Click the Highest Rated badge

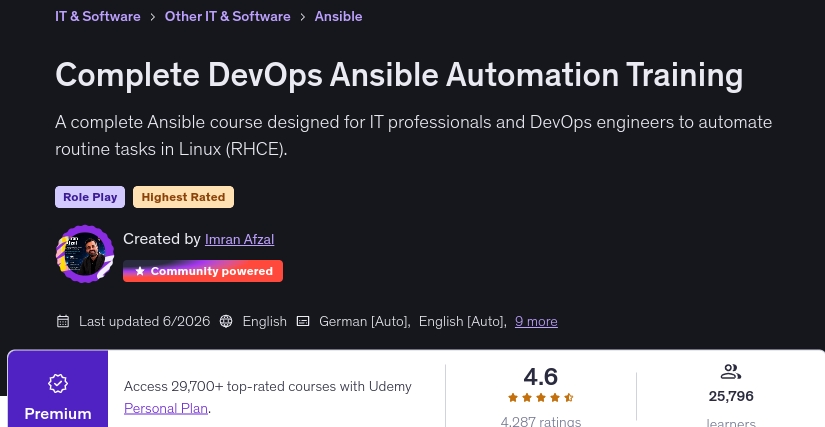183,197
